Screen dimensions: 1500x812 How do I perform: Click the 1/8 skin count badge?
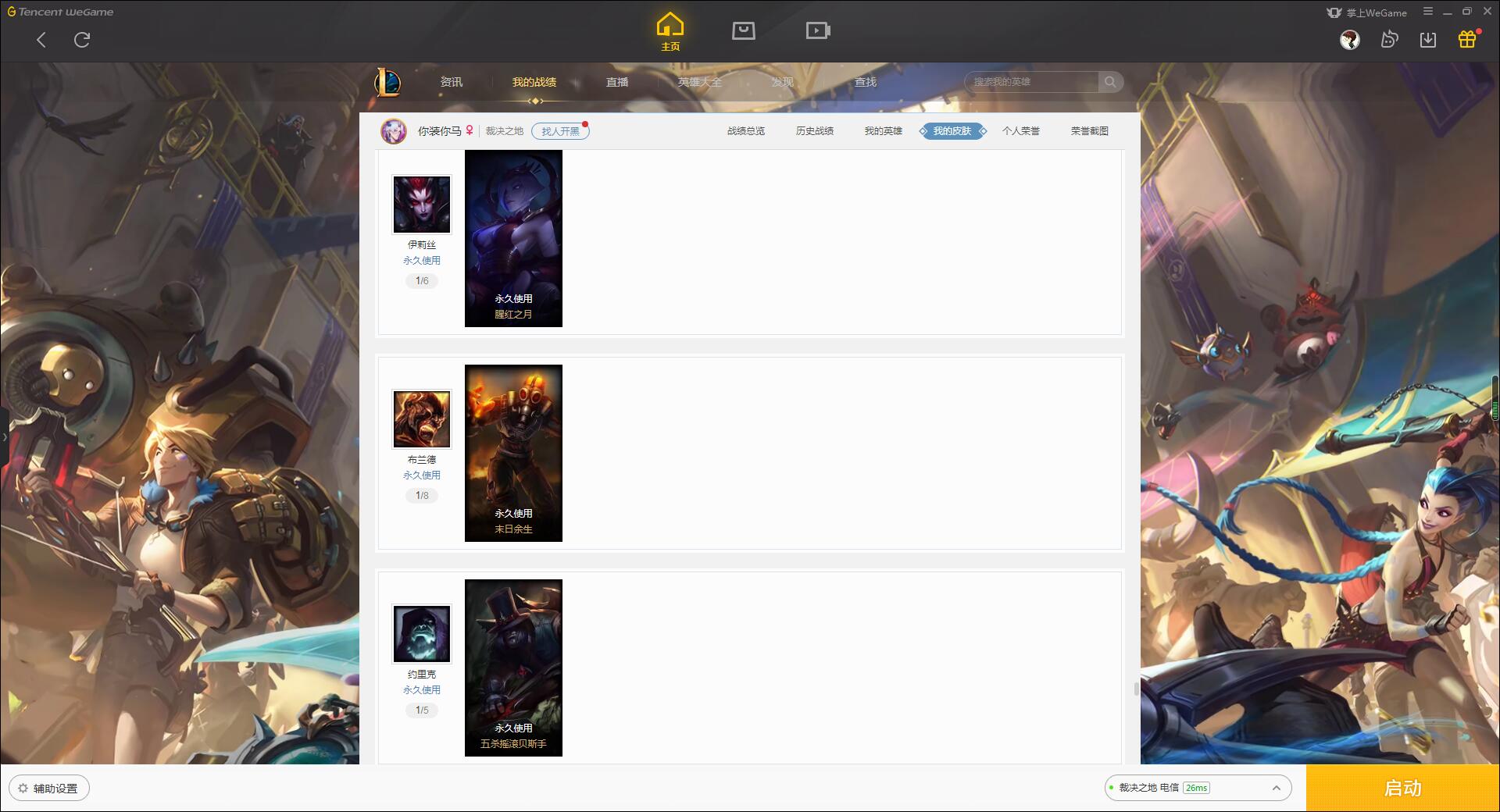[422, 496]
